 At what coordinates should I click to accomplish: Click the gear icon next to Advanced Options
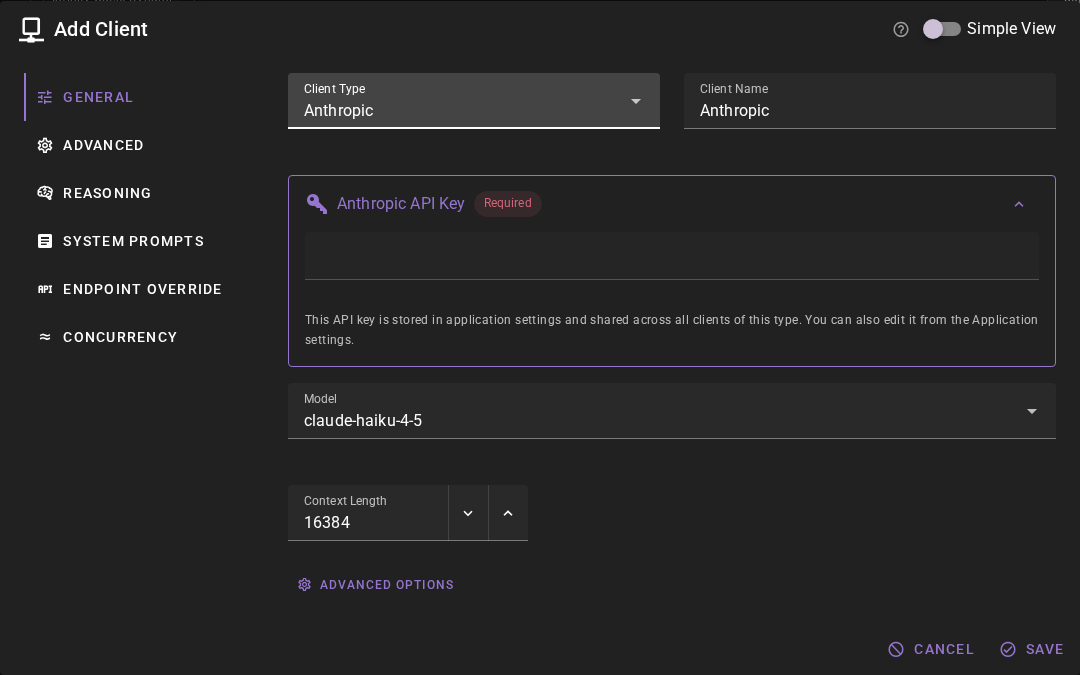coord(304,585)
